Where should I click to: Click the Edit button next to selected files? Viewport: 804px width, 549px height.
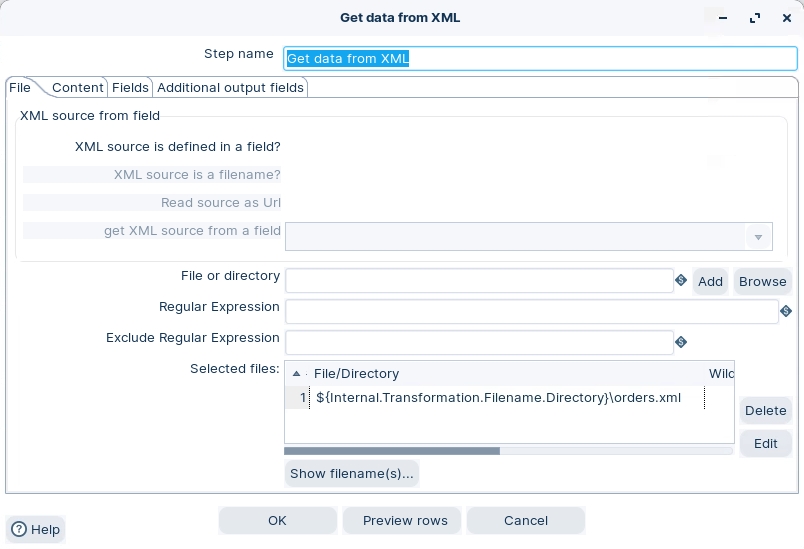click(x=765, y=443)
